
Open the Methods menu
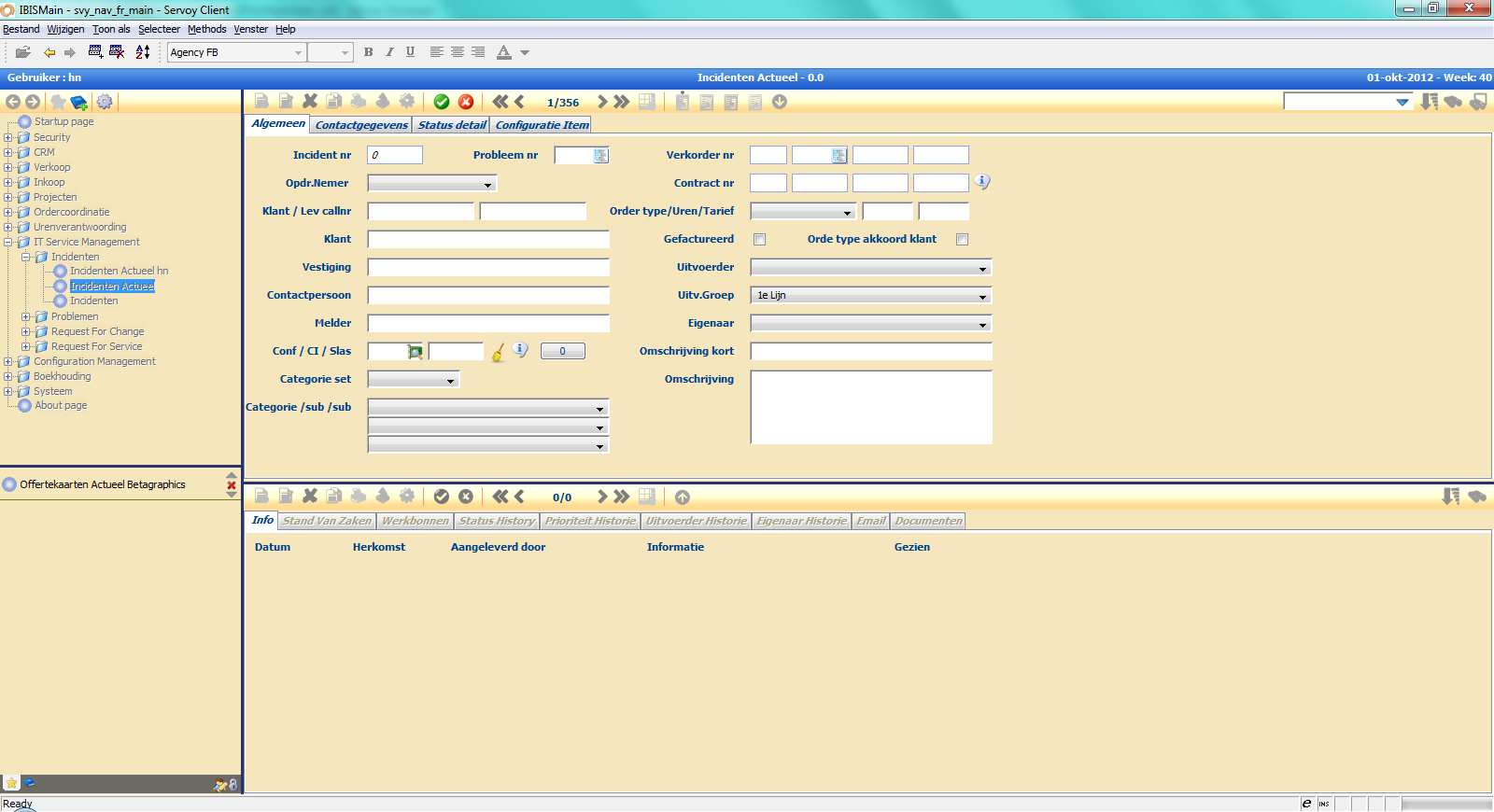[206, 29]
